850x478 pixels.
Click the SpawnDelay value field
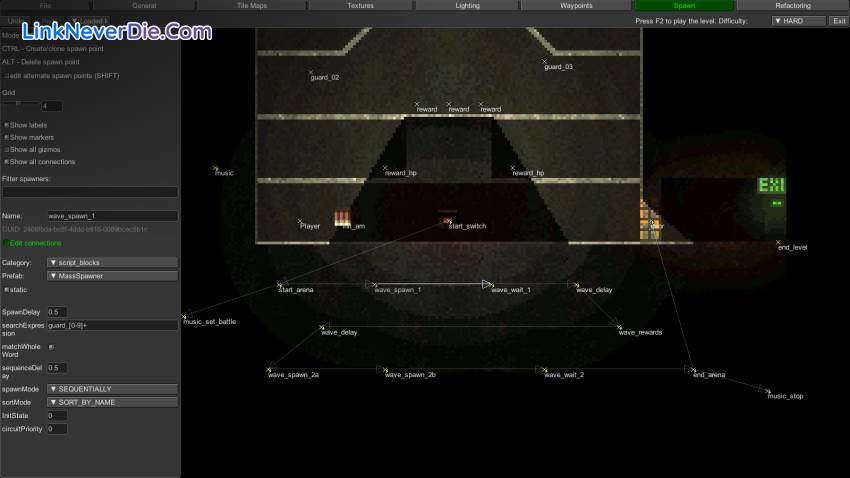click(57, 312)
